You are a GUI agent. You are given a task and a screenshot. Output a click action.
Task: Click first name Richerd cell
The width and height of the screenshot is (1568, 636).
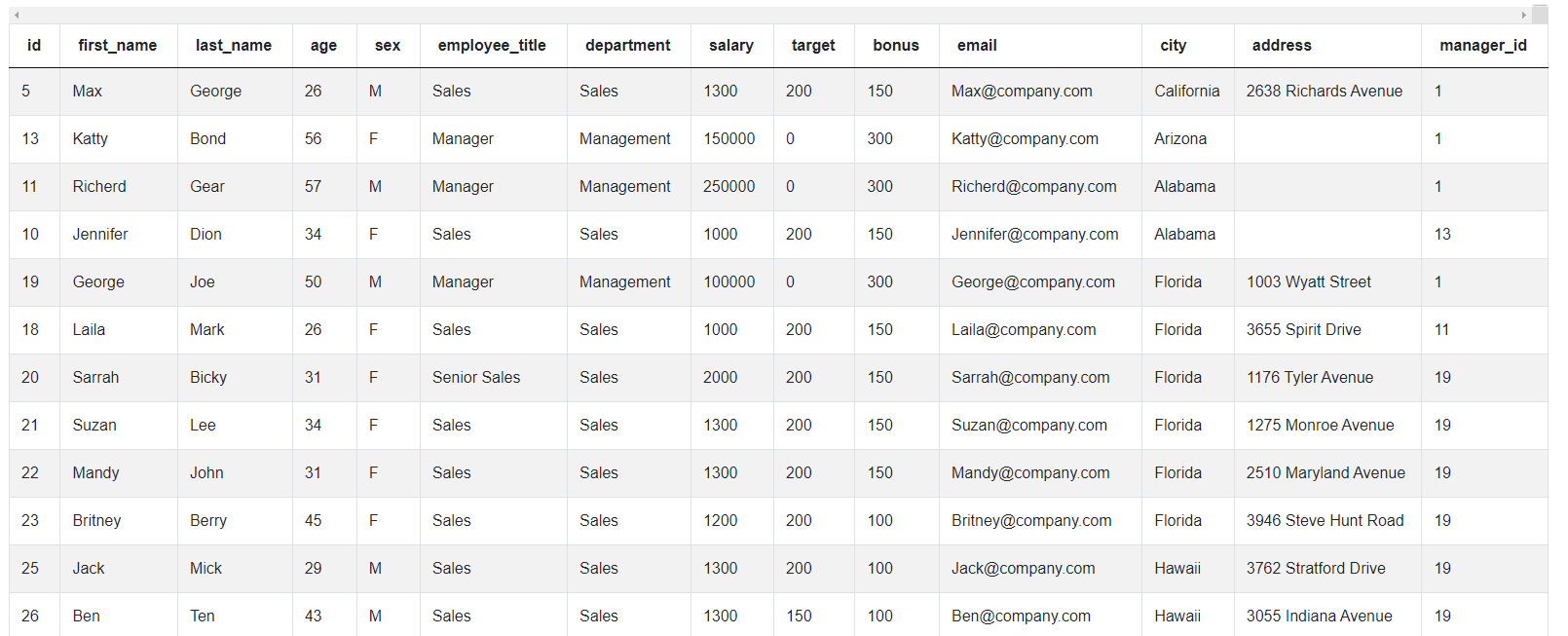[x=119, y=187]
